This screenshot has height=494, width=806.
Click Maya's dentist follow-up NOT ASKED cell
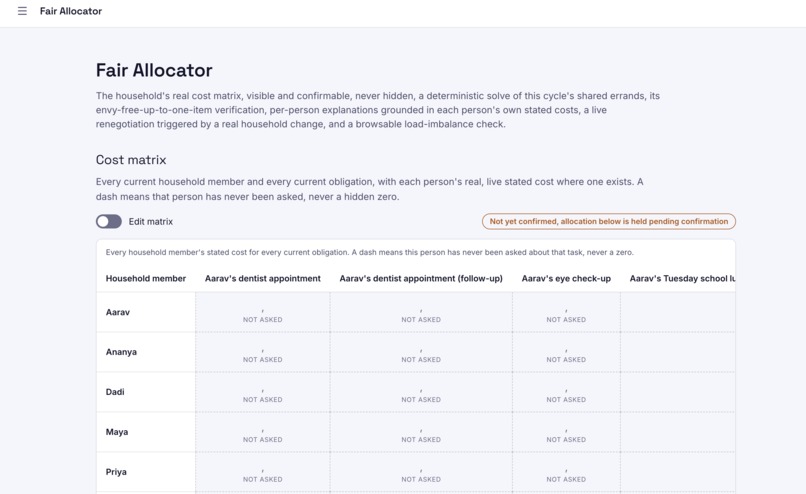[421, 432]
